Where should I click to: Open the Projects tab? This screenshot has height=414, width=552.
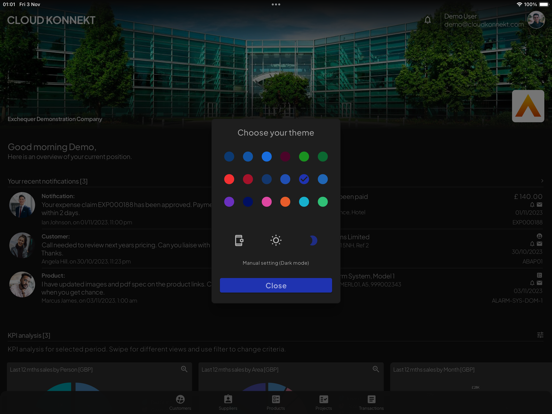click(x=324, y=402)
